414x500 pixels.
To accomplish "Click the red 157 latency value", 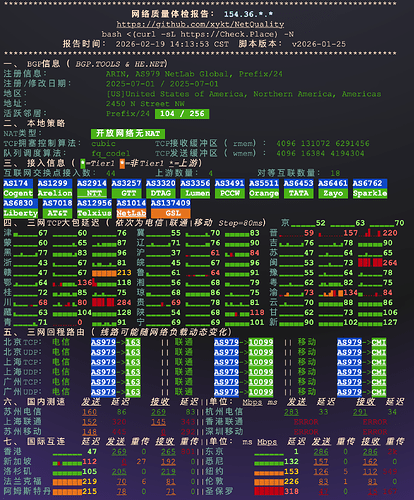I will click(351, 233).
